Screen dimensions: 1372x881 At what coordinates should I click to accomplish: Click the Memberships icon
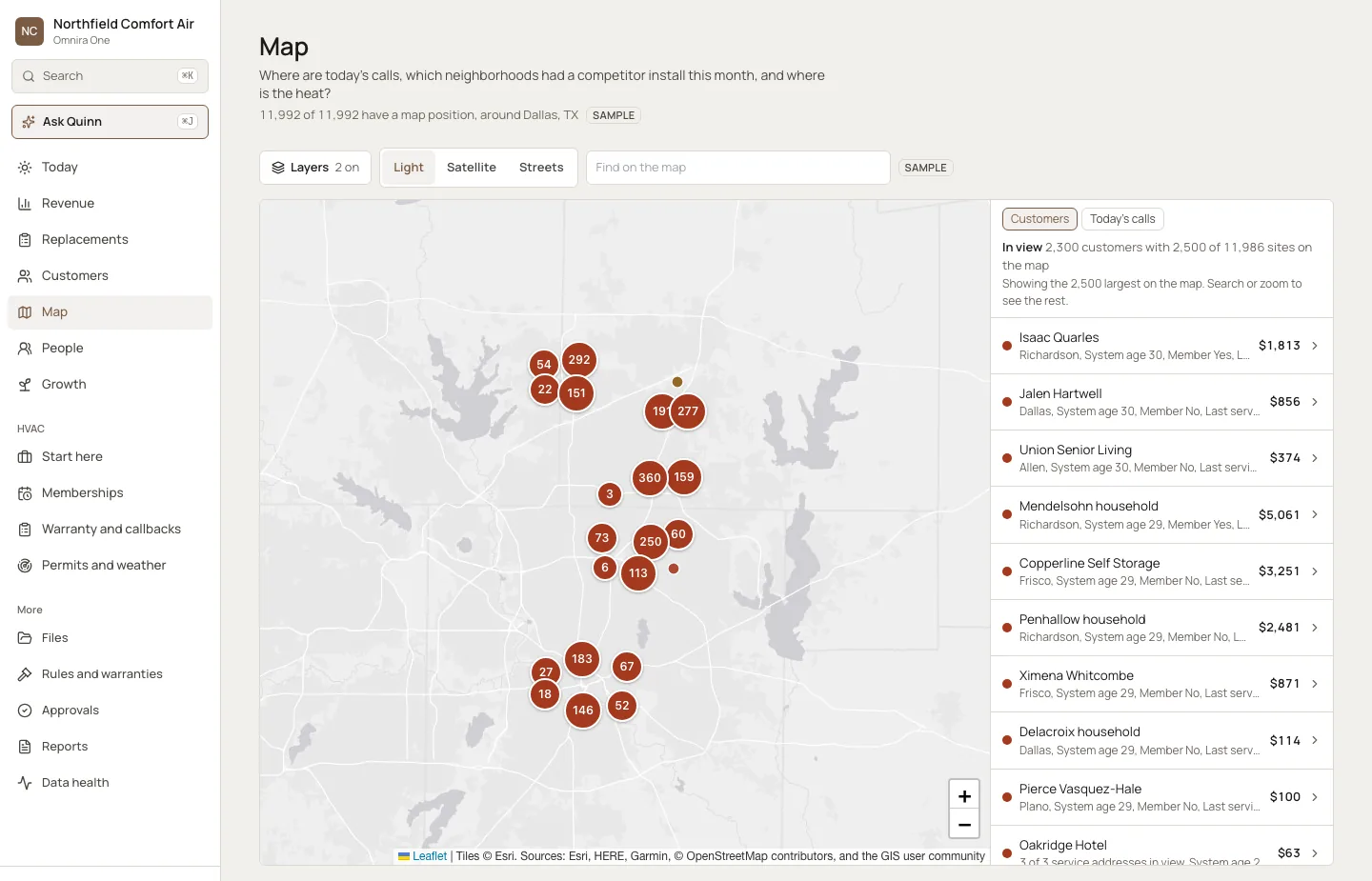pyautogui.click(x=25, y=493)
